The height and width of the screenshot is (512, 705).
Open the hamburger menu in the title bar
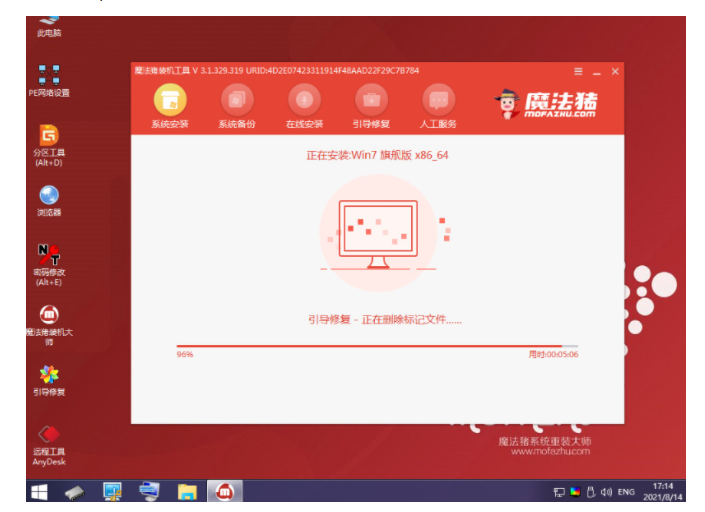coord(578,72)
